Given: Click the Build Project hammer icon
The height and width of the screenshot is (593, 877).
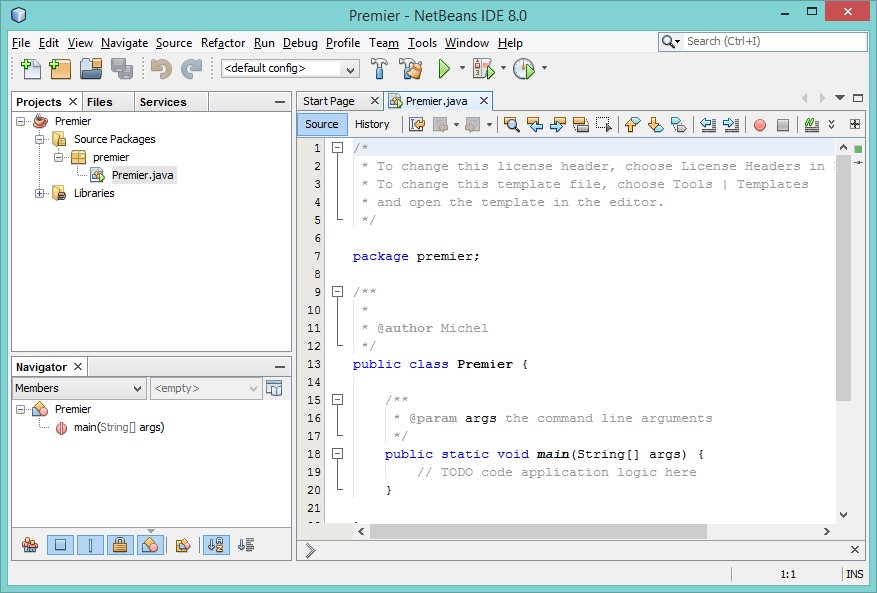Looking at the screenshot, I should 380,69.
